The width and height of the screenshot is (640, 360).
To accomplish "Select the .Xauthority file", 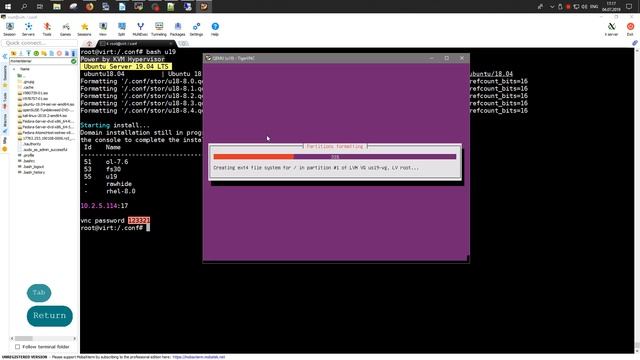I will pos(29,144).
